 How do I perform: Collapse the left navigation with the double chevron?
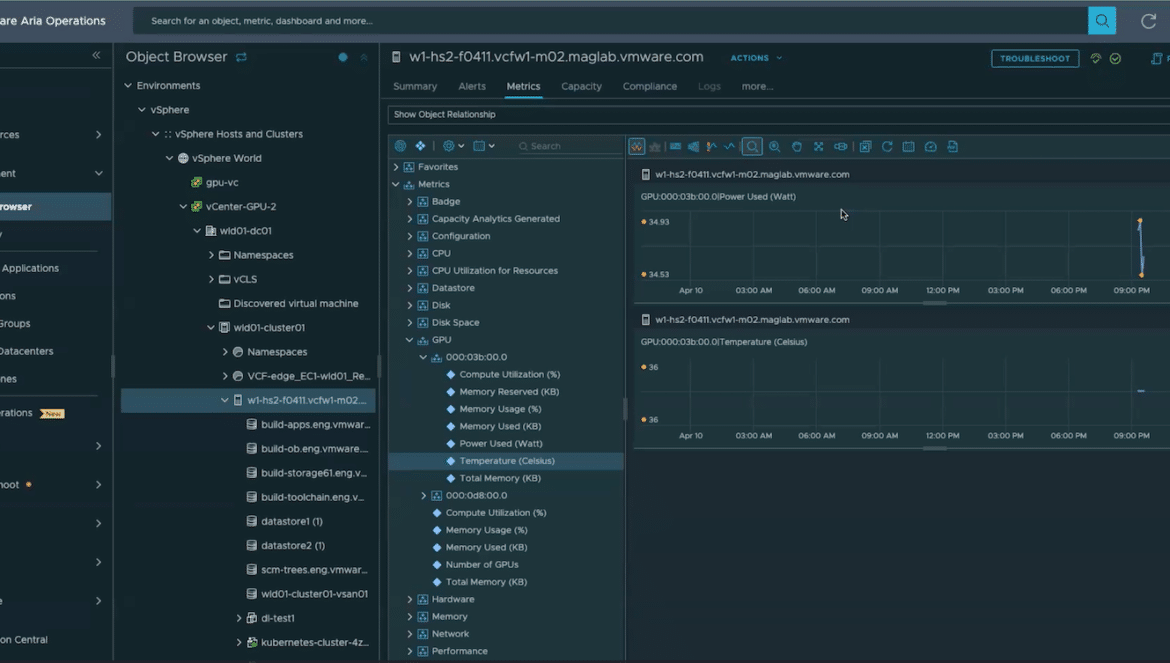(96, 55)
